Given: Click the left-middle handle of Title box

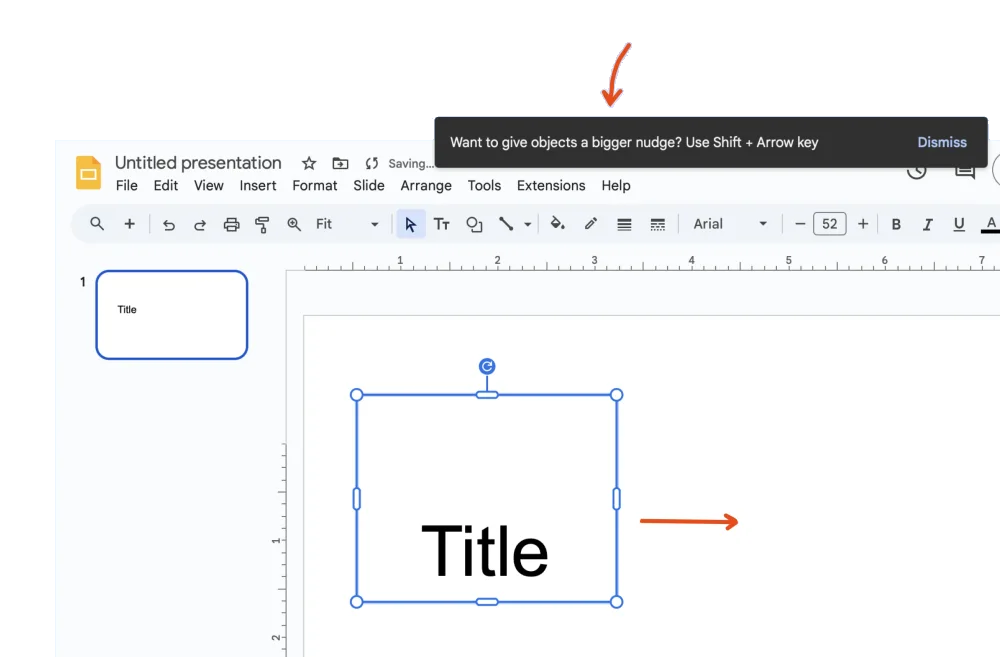Looking at the screenshot, I should (x=357, y=499).
